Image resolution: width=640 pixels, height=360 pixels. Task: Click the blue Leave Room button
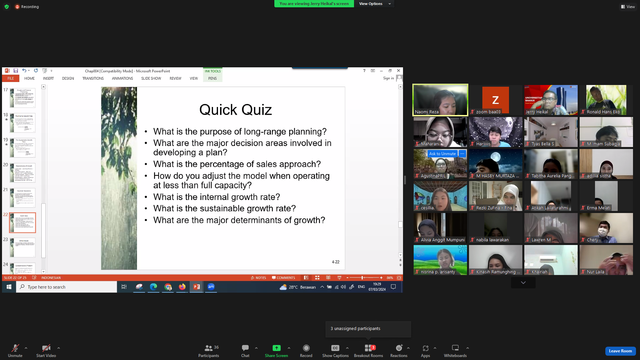tap(620, 351)
